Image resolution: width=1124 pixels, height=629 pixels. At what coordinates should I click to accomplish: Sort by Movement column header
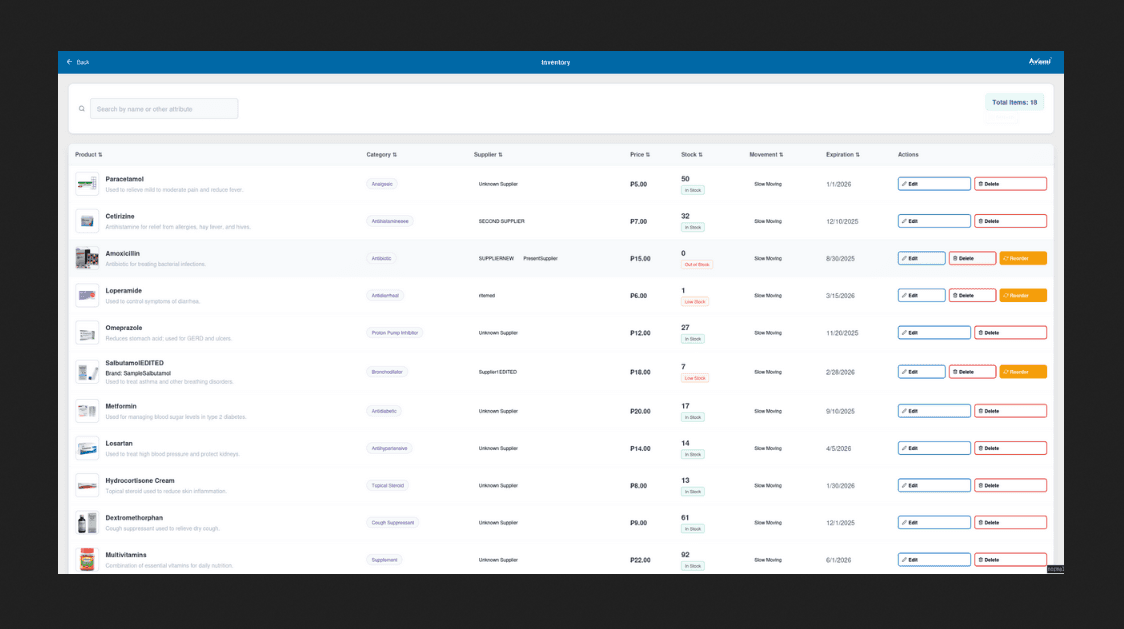point(766,155)
